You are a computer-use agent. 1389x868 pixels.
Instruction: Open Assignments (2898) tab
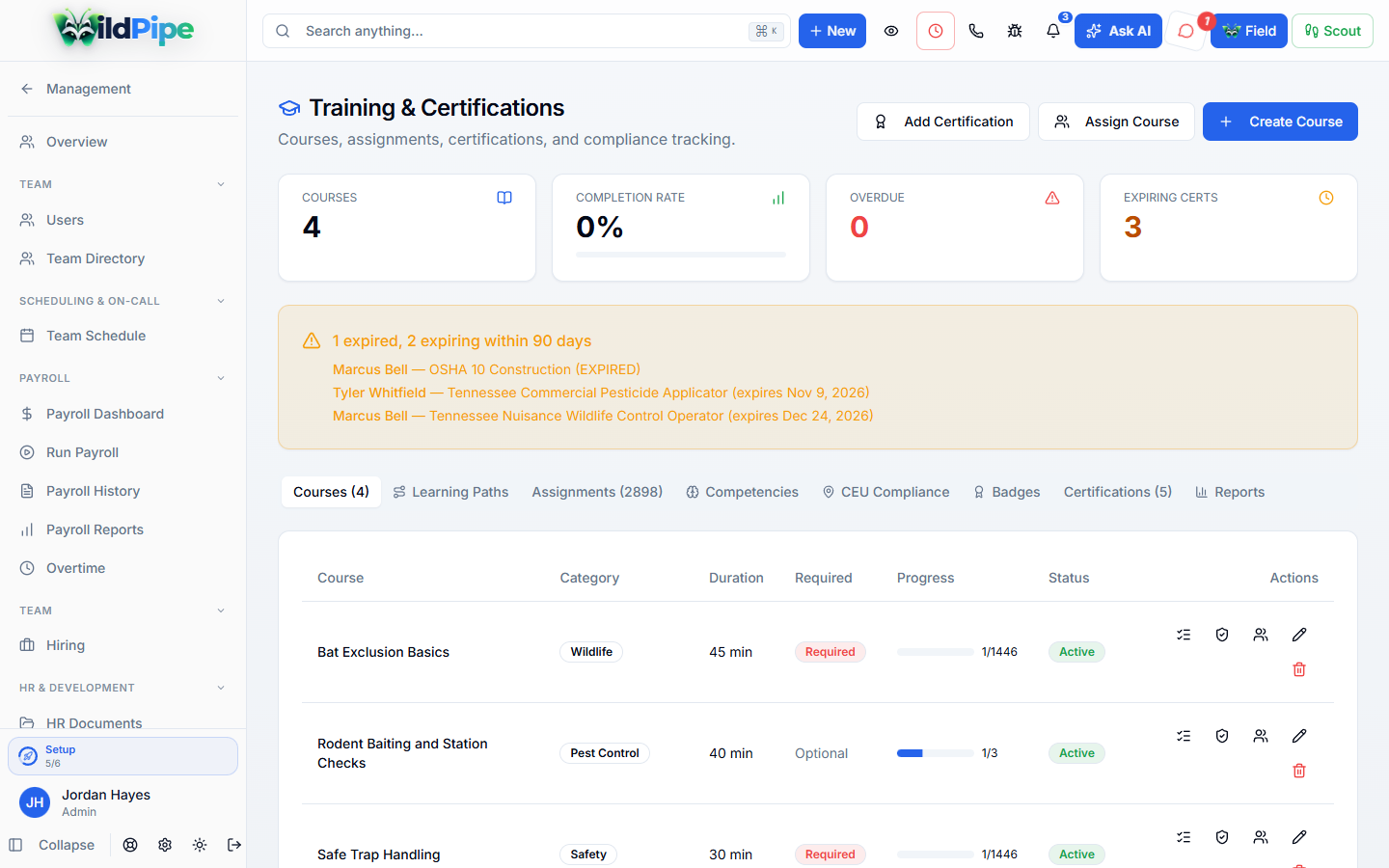click(597, 492)
